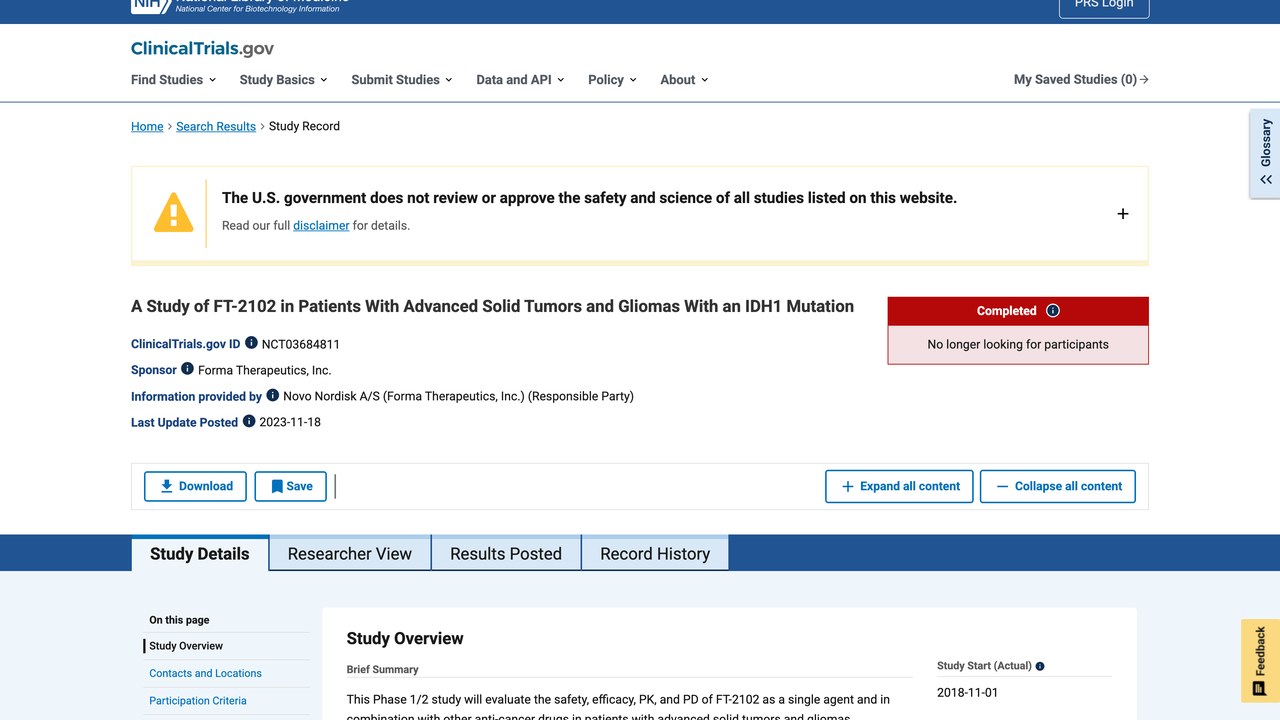Follow the Search Results breadcrumb link
Screen dimensions: 1280x720
point(216,126)
